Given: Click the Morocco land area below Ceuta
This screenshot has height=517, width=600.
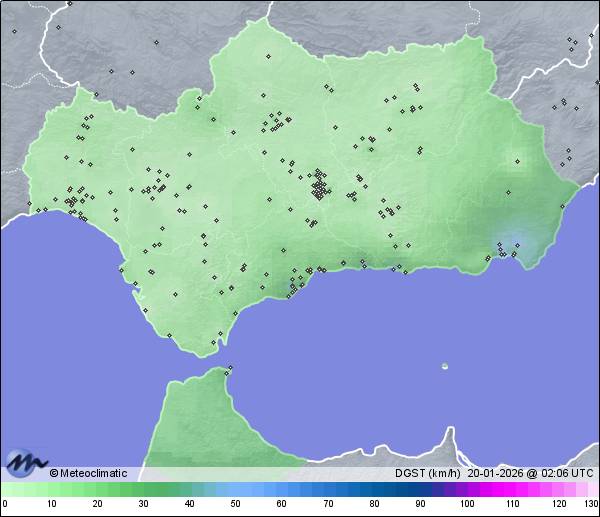Looking at the screenshot, I should [200, 430].
